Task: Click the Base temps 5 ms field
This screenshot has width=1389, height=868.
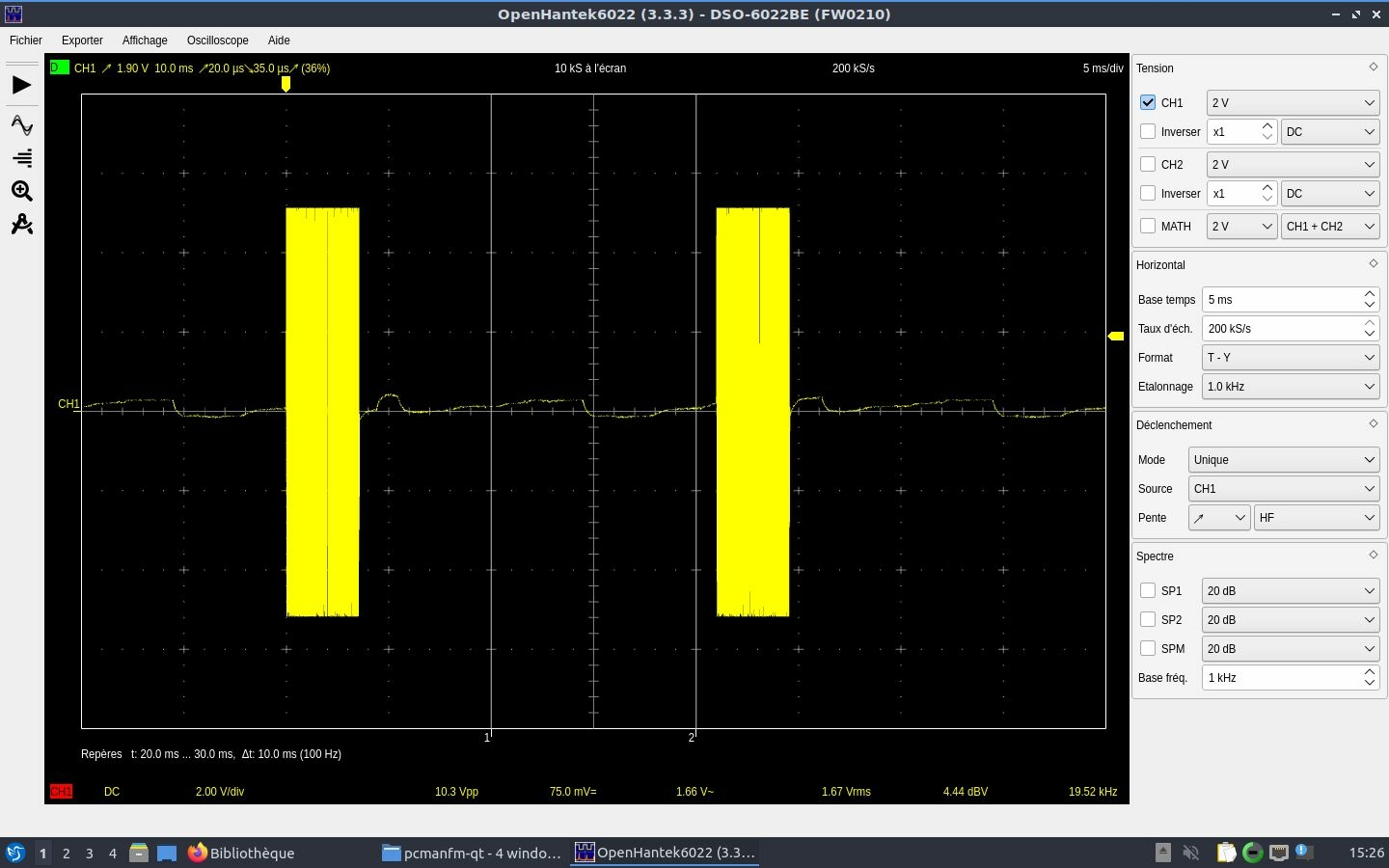Action: pos(1291,299)
